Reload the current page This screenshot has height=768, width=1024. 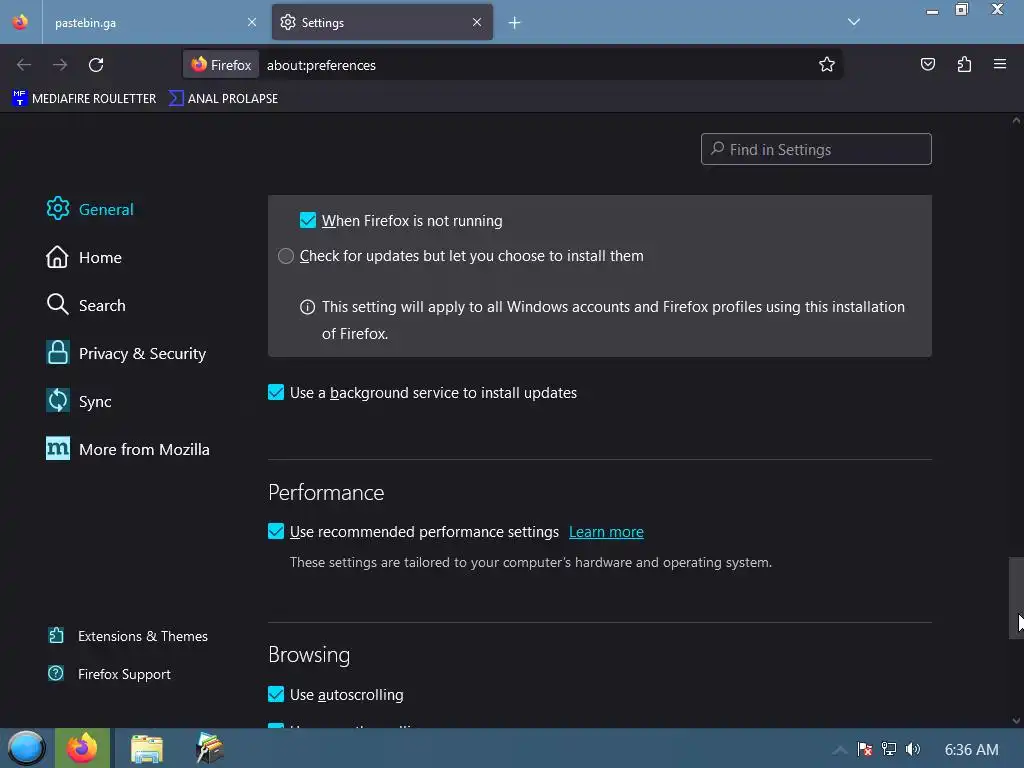click(96, 65)
